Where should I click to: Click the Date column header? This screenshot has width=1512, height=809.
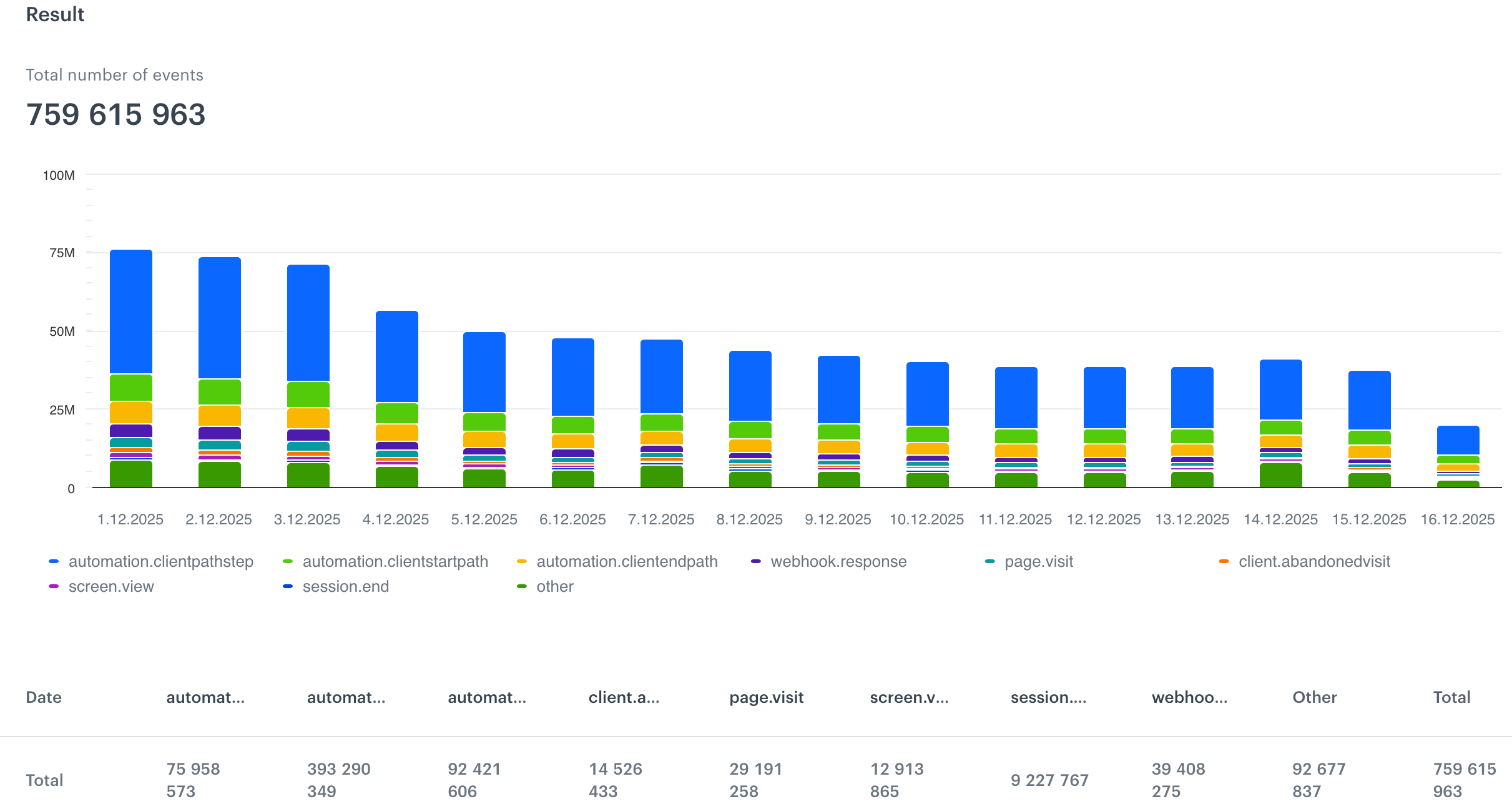[44, 697]
